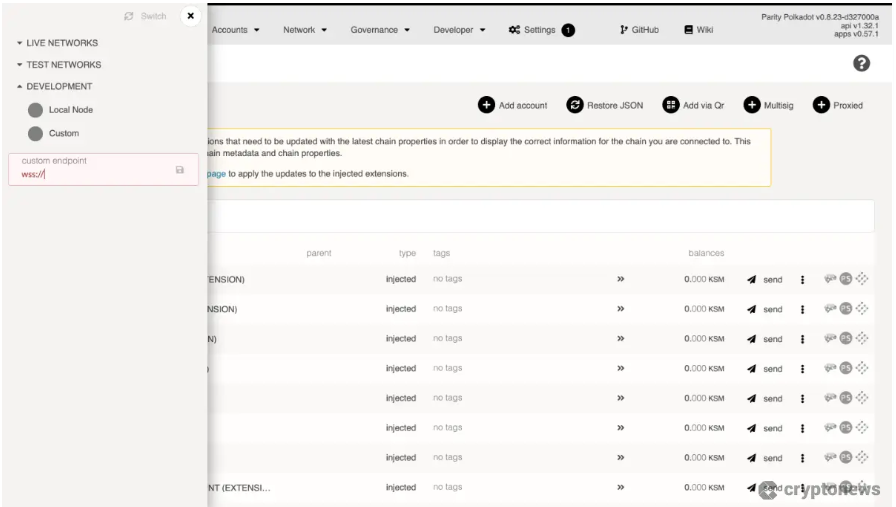Click send in sixth account row
The width and height of the screenshot is (896, 507).
click(x=765, y=428)
